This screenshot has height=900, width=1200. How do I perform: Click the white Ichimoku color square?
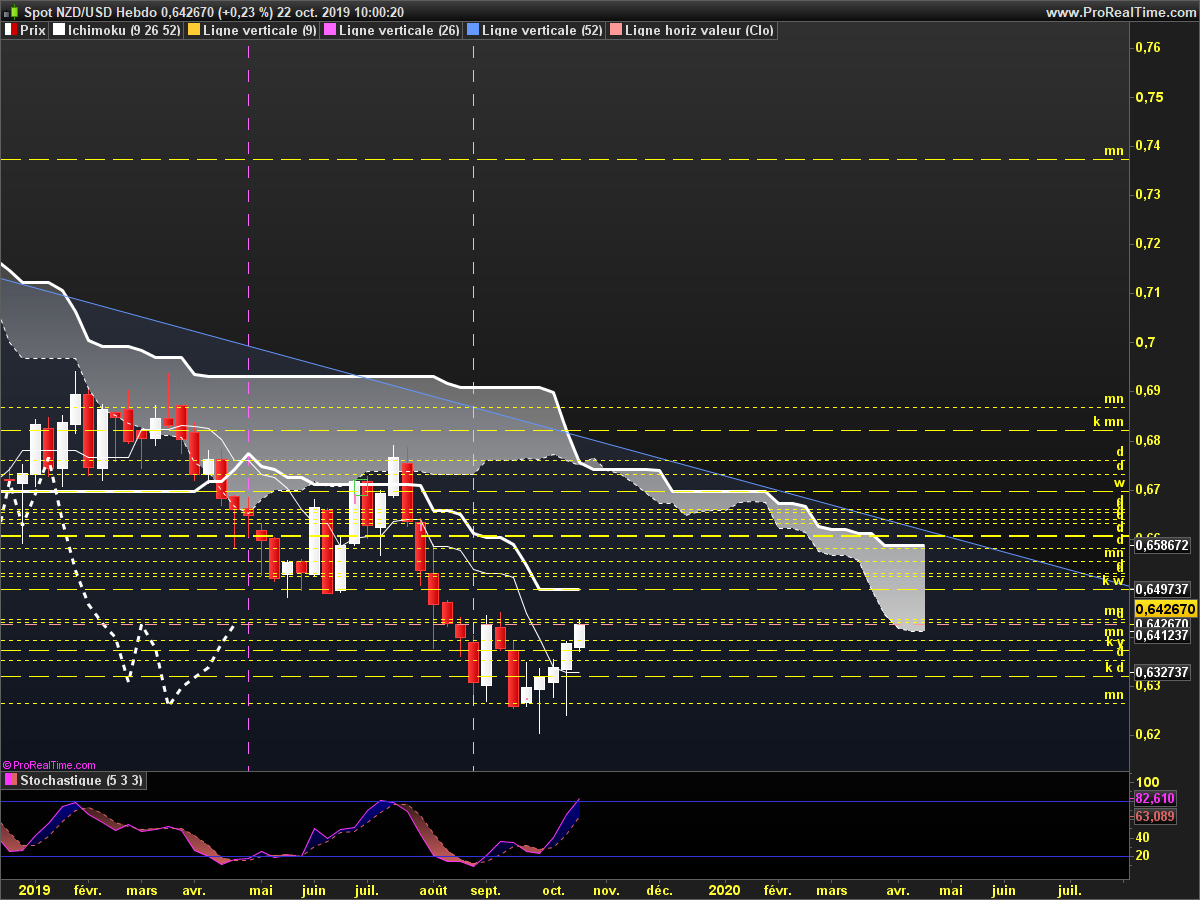point(59,30)
